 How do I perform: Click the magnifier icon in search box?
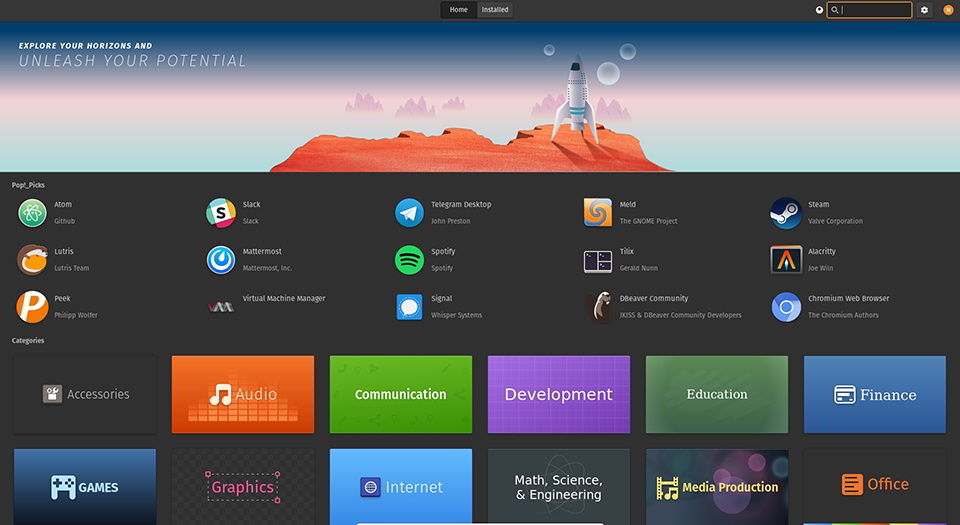click(834, 10)
